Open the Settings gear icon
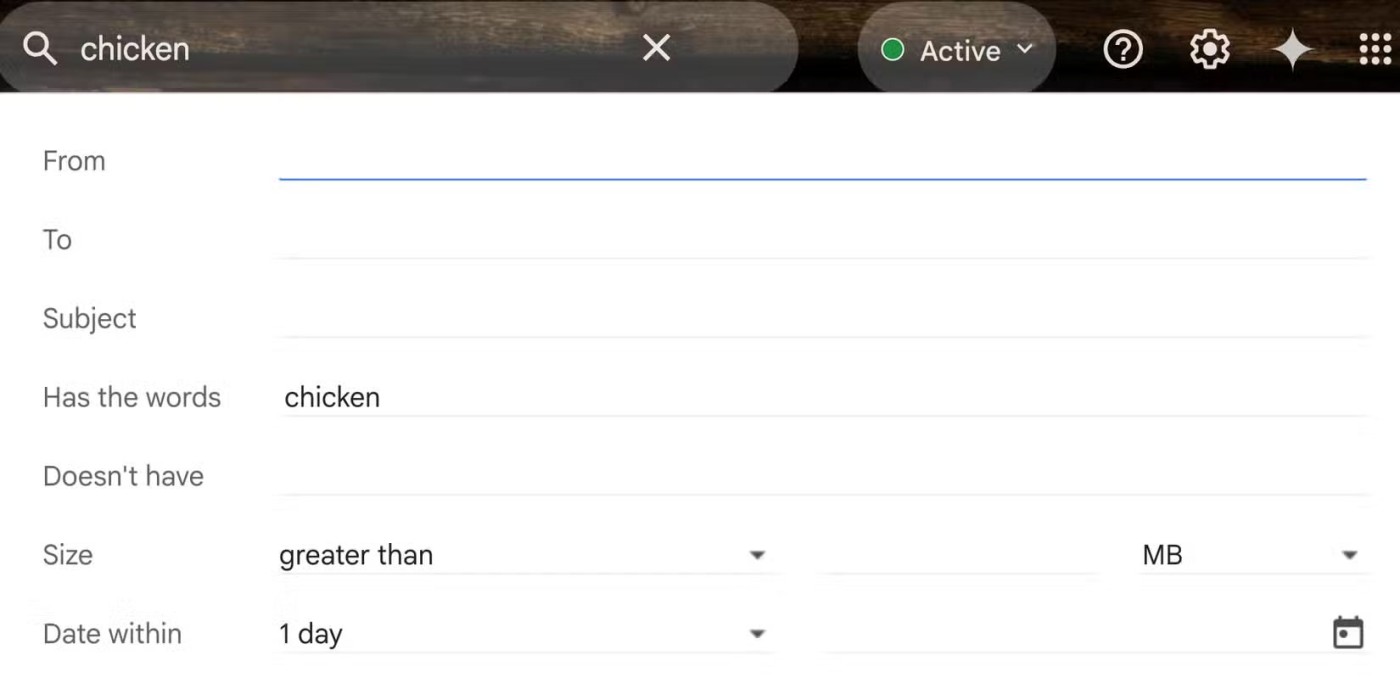1400x700 pixels. (1209, 49)
